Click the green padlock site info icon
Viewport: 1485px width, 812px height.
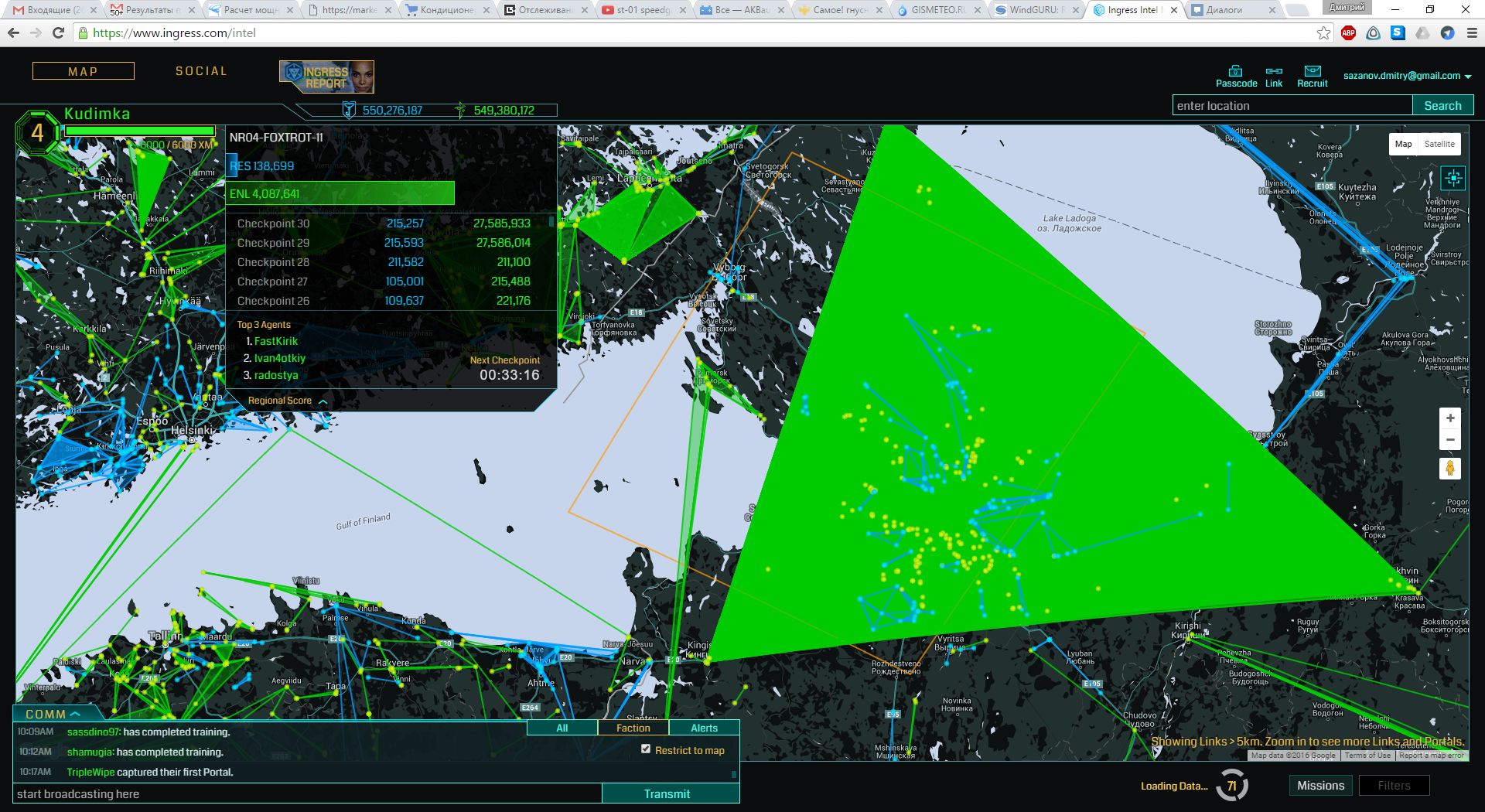[84, 32]
